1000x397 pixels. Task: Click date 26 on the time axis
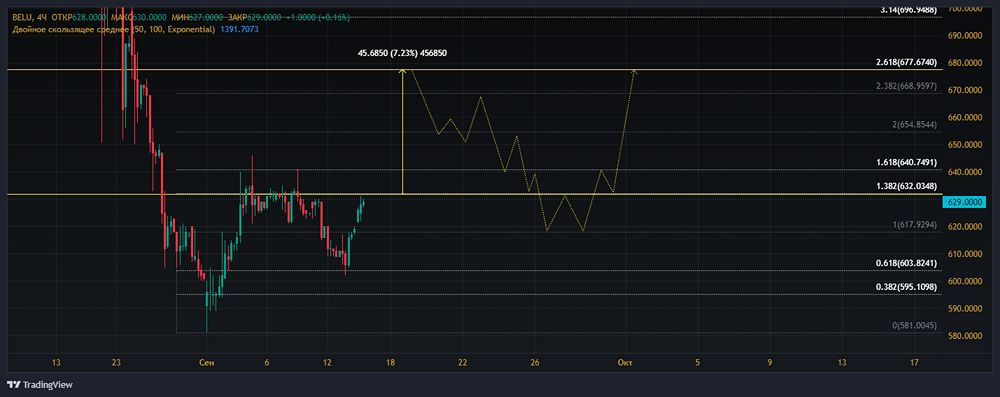click(x=534, y=363)
